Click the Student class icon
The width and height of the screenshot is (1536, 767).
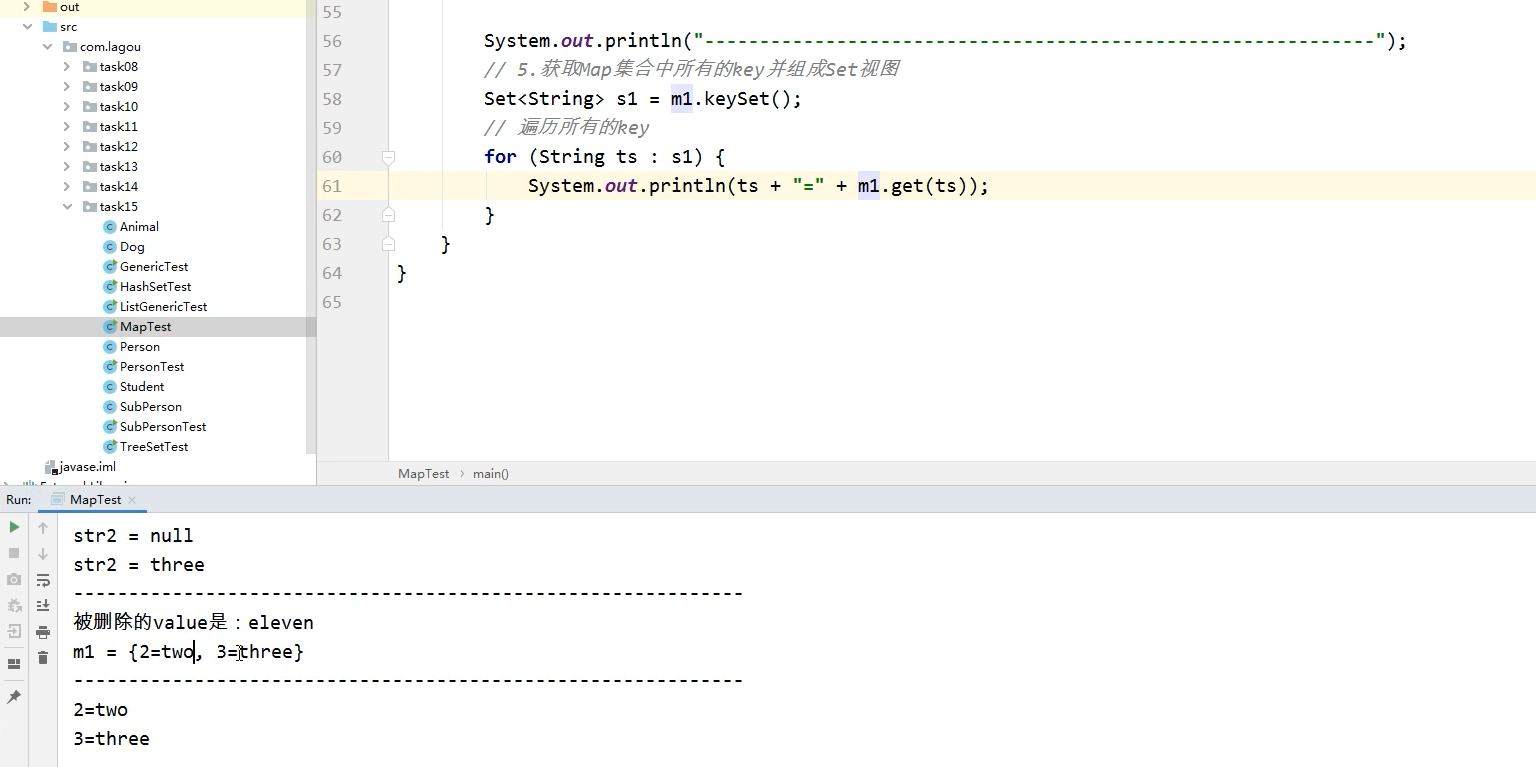point(110,387)
